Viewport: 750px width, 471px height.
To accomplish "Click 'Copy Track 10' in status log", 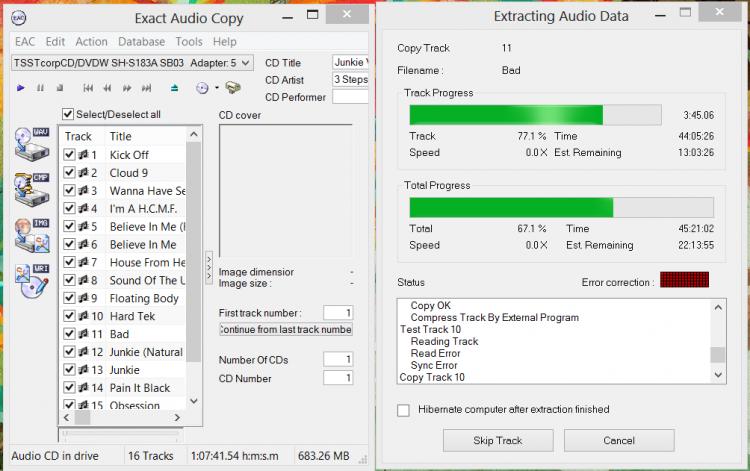I will coord(432,377).
